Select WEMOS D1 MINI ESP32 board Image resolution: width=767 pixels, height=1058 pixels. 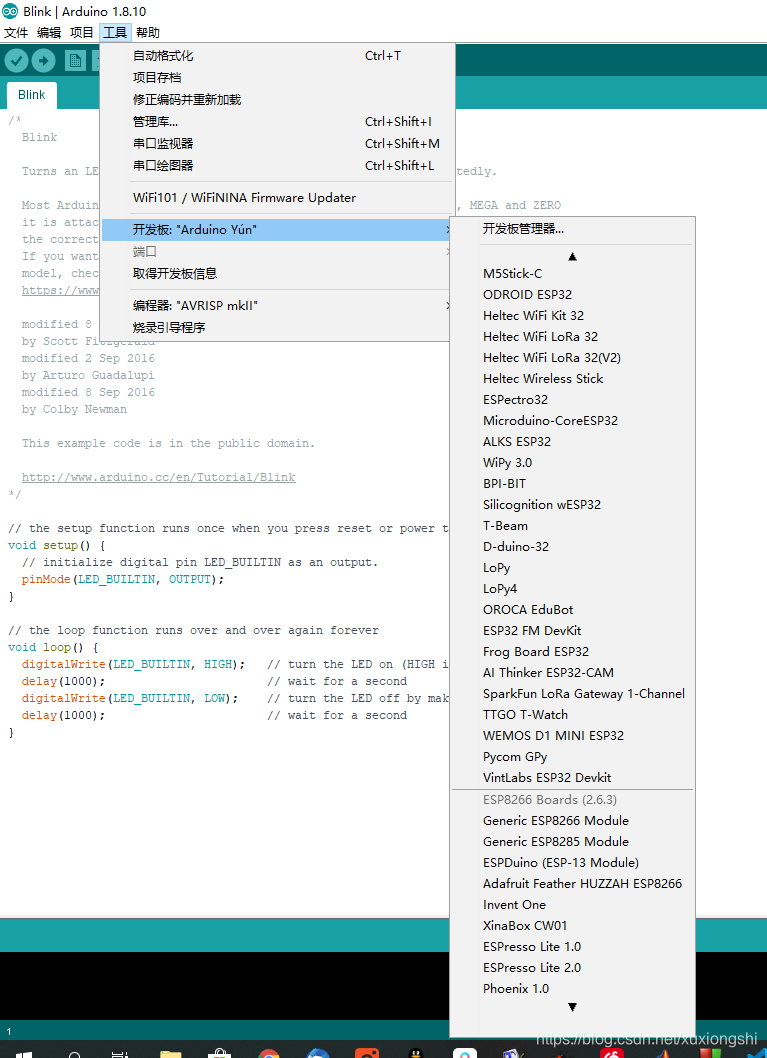573,735
